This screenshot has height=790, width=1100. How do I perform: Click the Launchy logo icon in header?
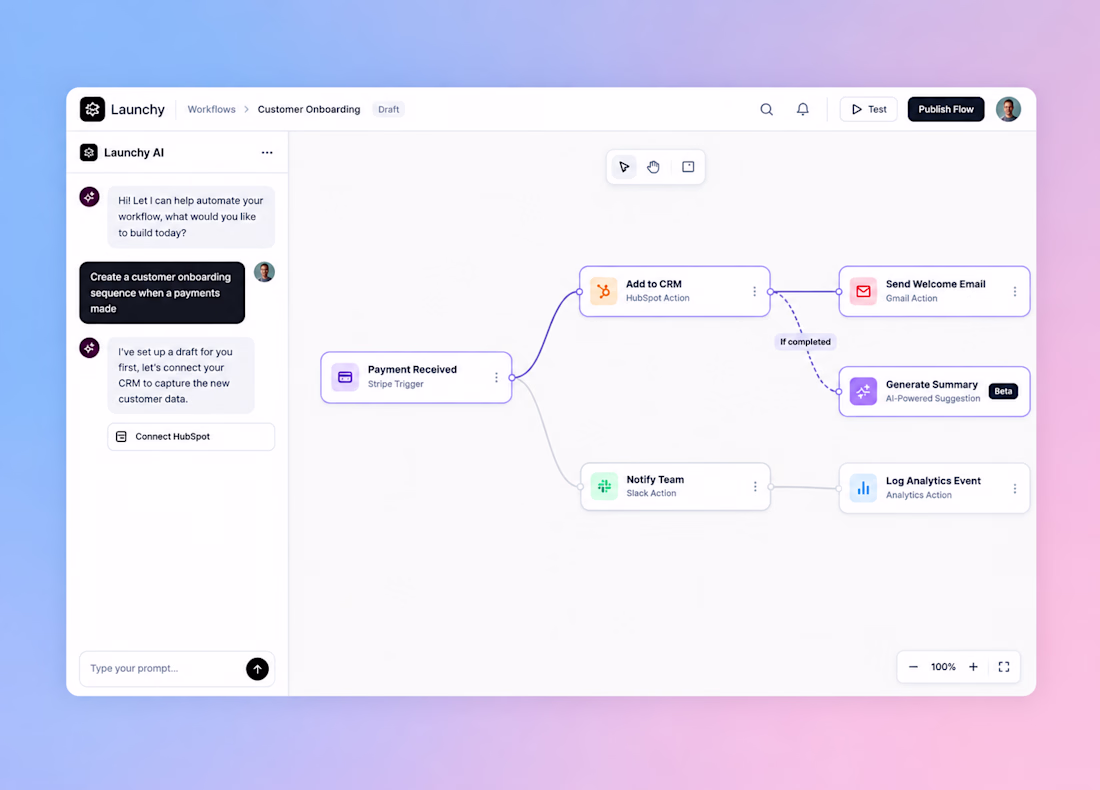[x=92, y=109]
